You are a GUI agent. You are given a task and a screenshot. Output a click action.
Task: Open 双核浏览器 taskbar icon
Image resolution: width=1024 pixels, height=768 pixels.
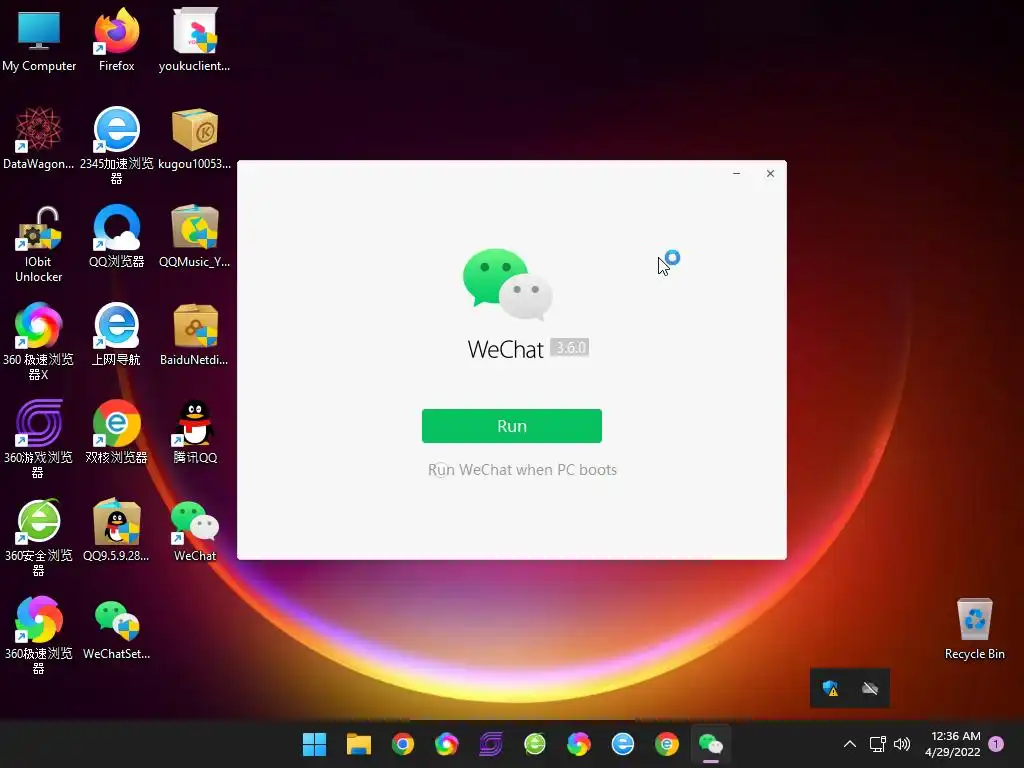click(666, 744)
